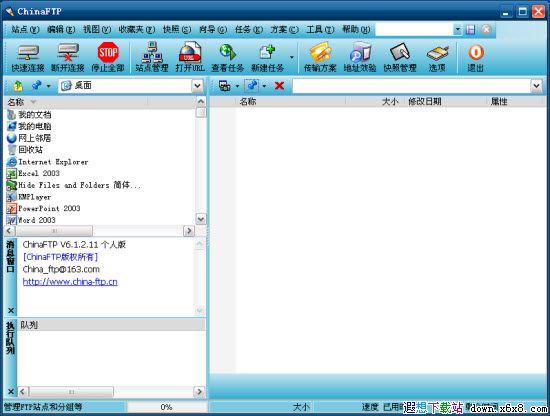Open the 向导 menu
Screen dimensions: 550x416
click(x=213, y=29)
